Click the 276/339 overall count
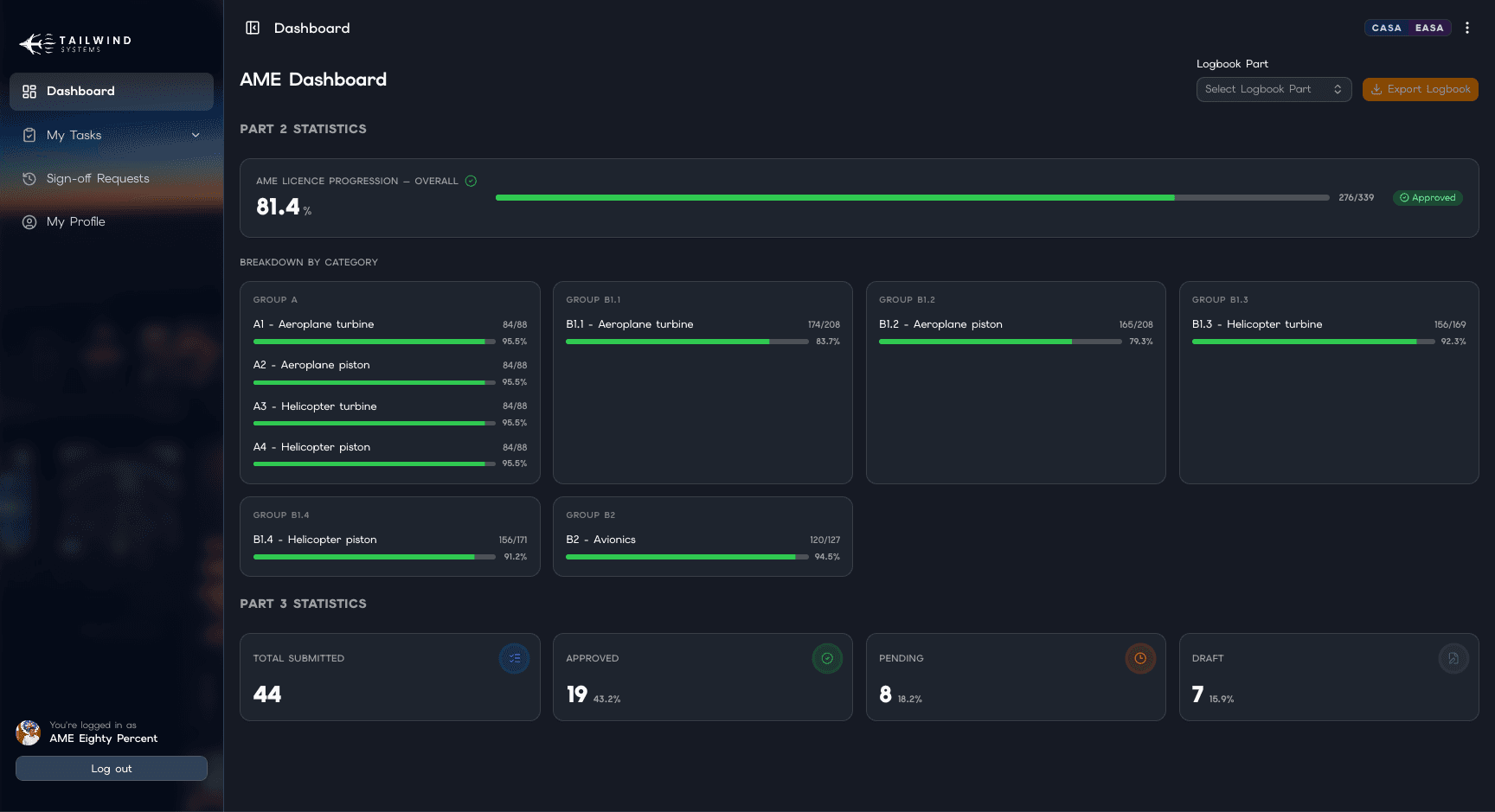The image size is (1495, 812). click(x=1356, y=198)
